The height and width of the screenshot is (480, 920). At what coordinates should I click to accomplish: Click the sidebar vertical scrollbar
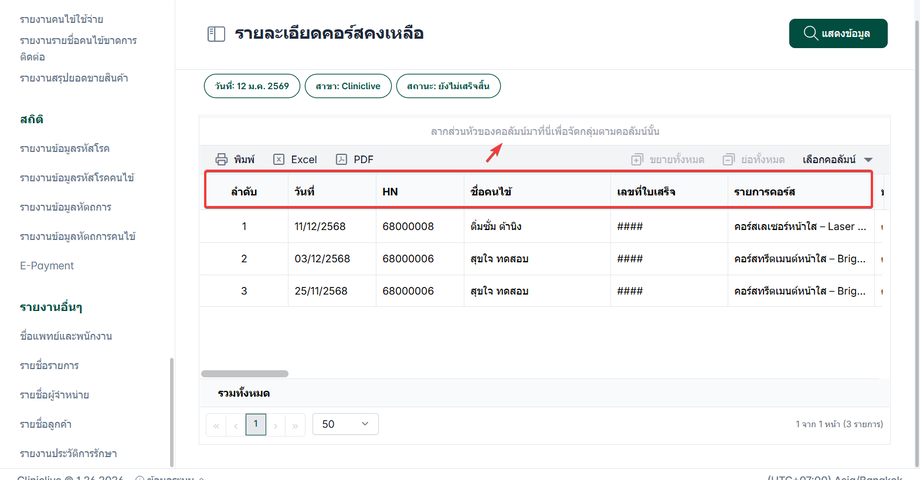coord(171,412)
